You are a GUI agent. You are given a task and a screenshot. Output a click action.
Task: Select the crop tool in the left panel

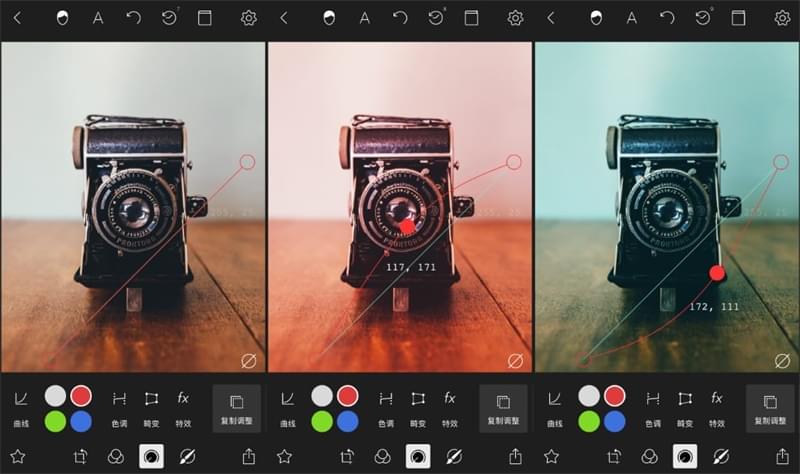pos(81,456)
